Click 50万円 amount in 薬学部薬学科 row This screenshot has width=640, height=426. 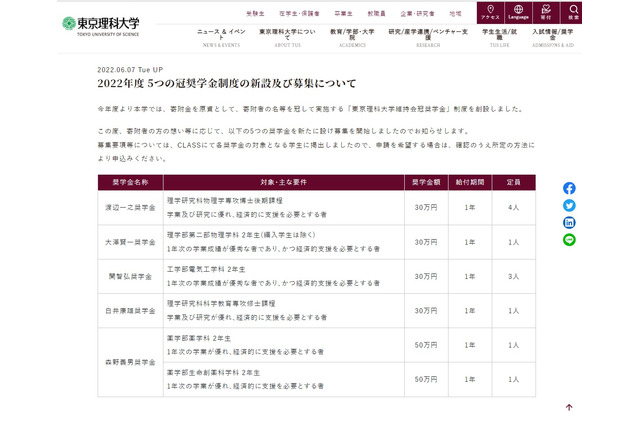tap(426, 345)
